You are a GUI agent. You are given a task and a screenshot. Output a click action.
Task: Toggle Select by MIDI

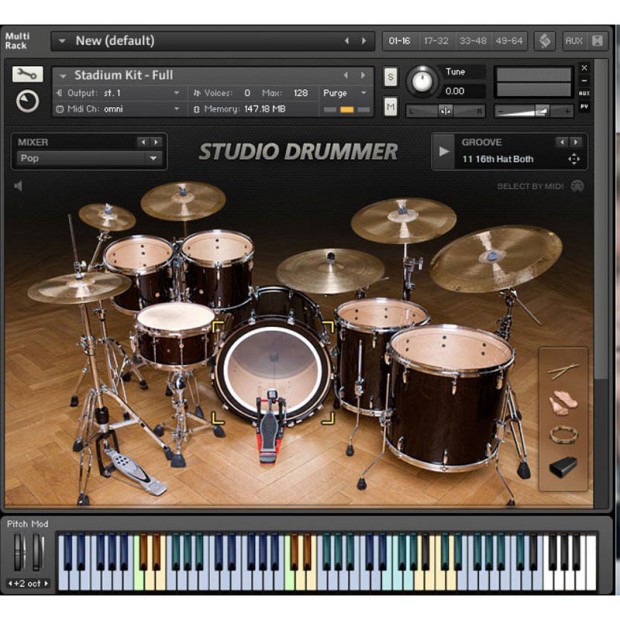click(540, 186)
